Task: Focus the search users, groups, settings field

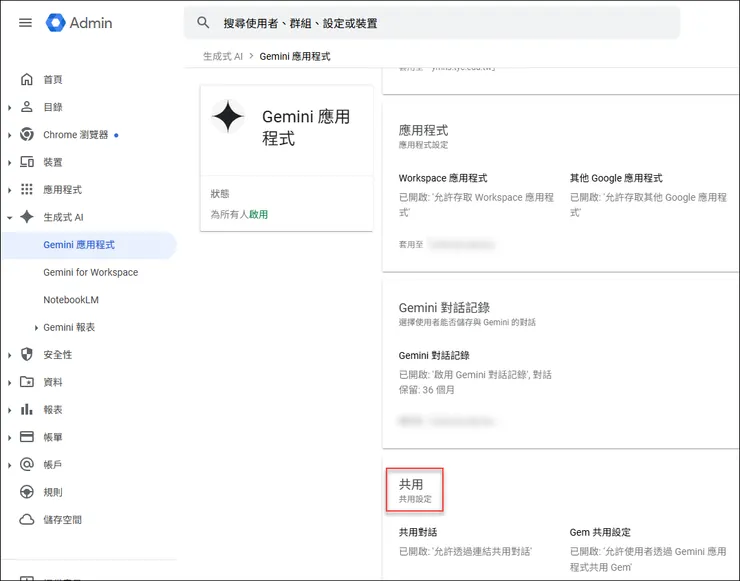Action: coord(432,23)
